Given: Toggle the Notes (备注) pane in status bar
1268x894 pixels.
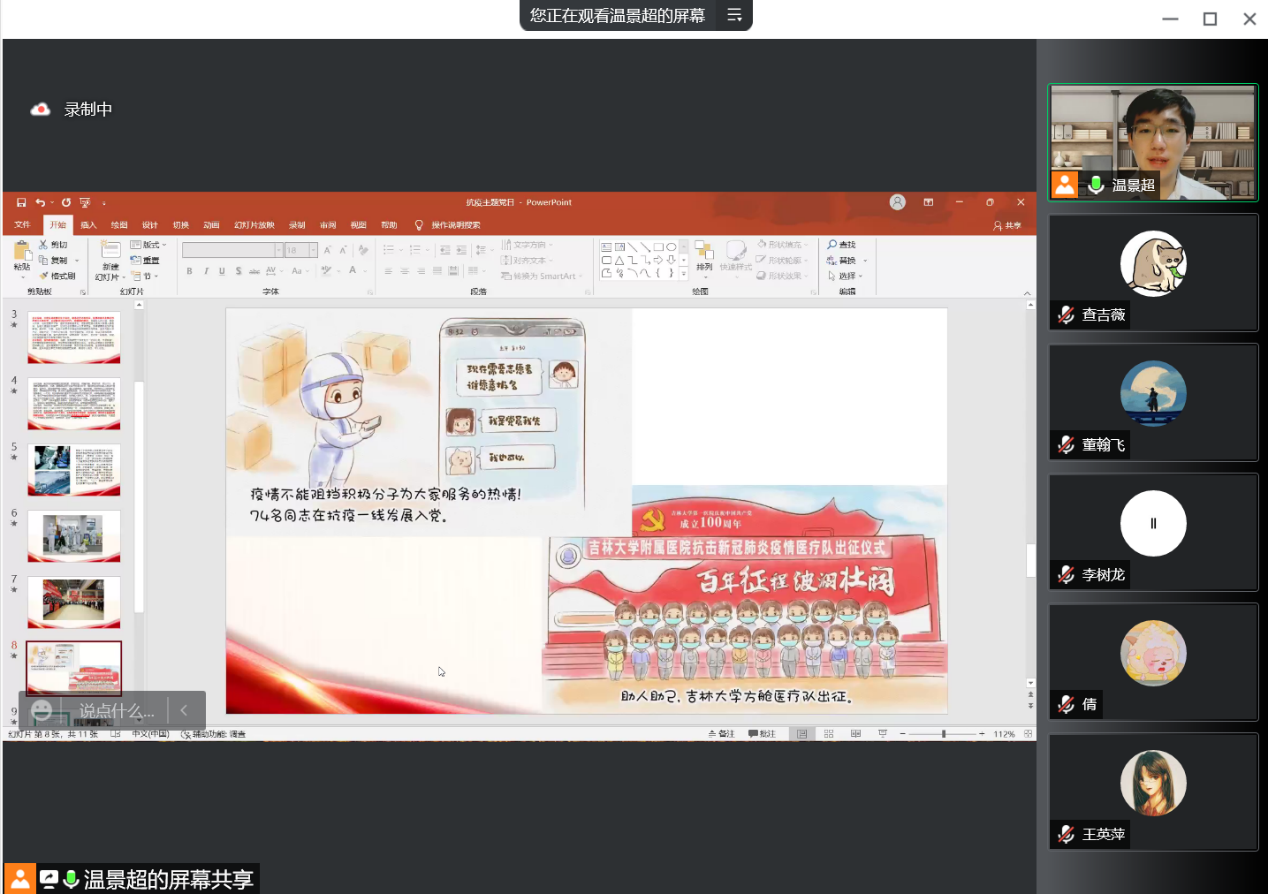Looking at the screenshot, I should 721,734.
